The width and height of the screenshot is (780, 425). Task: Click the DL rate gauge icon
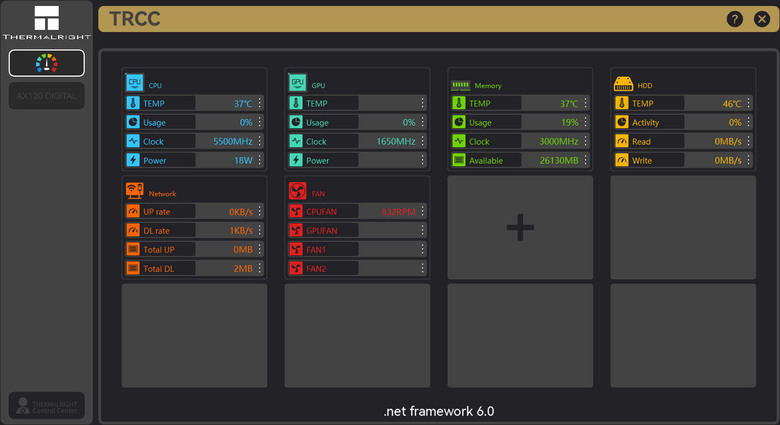tap(133, 230)
